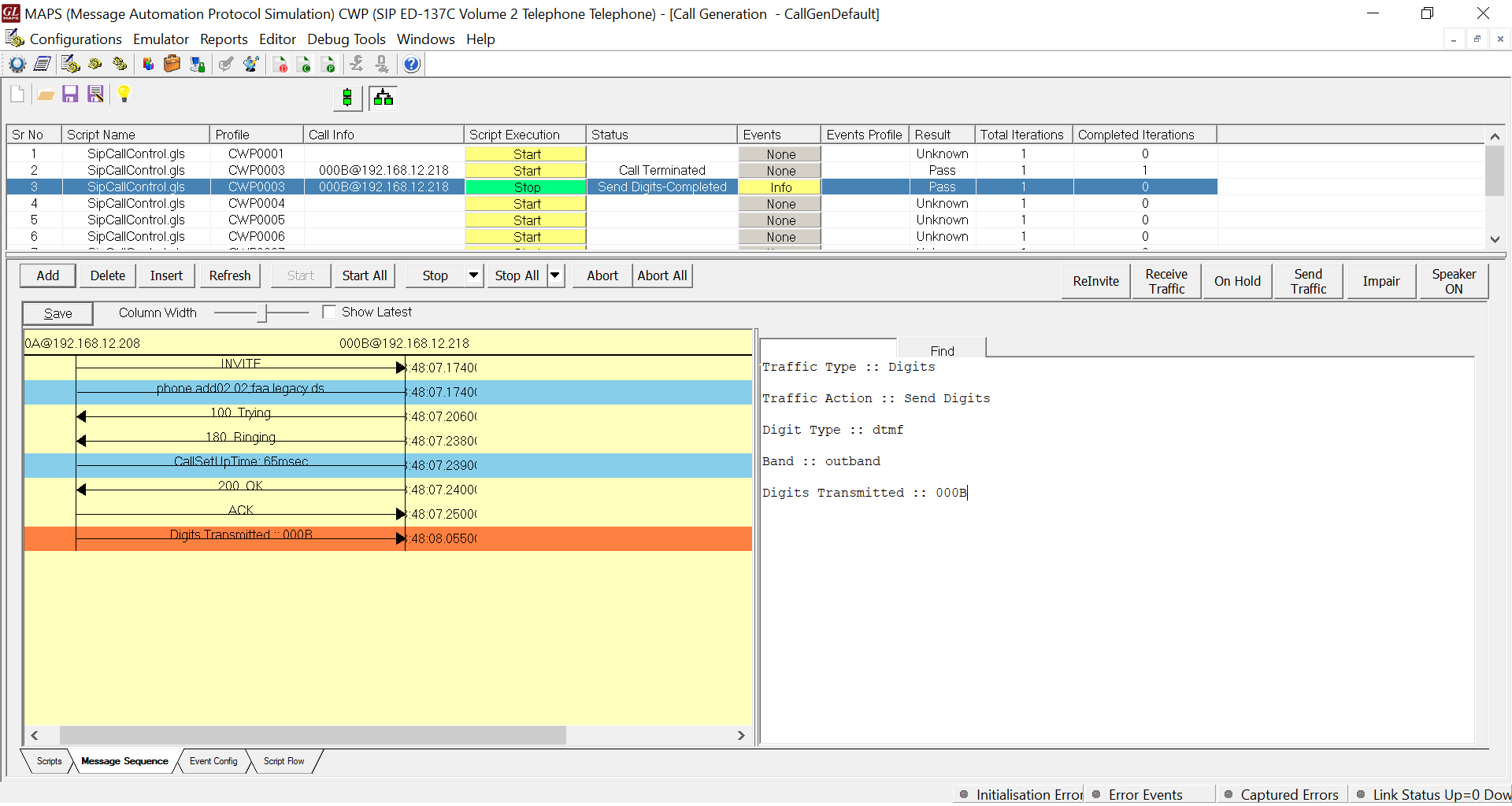The image size is (1512, 806).
Task: Click the script table vertical scrollbar thumb
Action: (1495, 170)
